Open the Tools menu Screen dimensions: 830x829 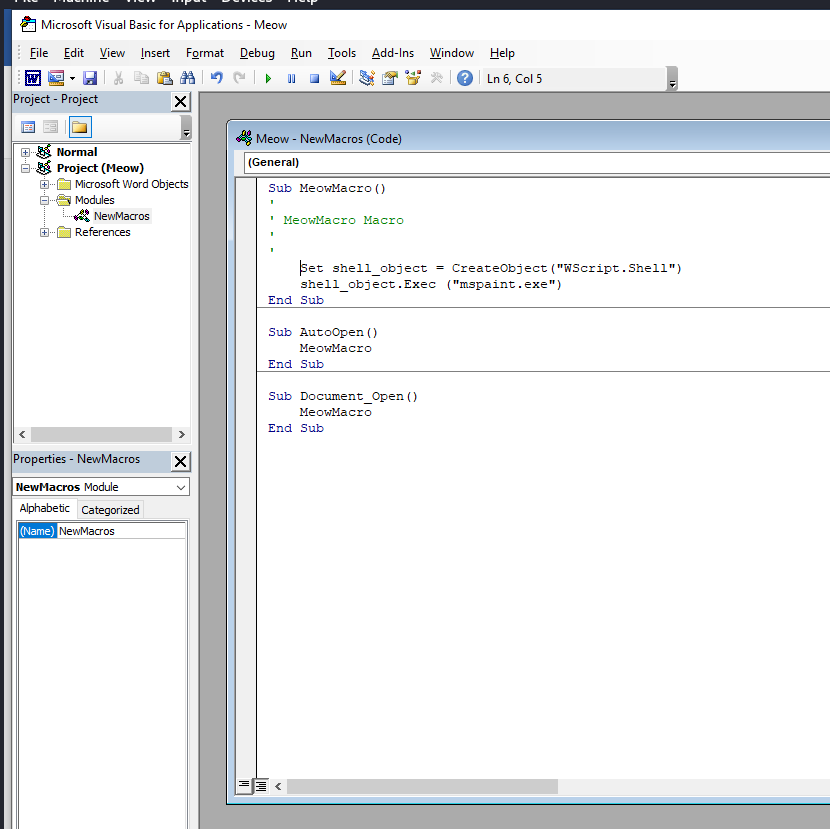(341, 53)
